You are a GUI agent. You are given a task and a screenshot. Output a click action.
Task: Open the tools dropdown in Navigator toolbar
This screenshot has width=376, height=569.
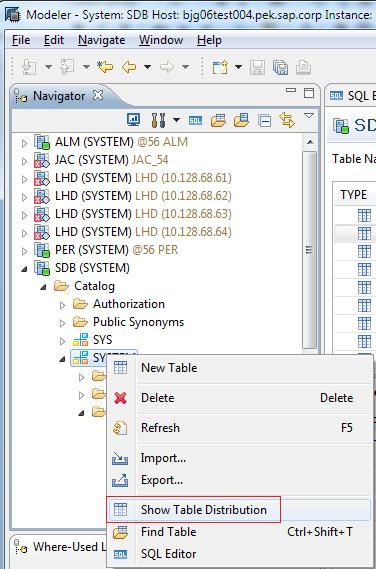tap(176, 120)
